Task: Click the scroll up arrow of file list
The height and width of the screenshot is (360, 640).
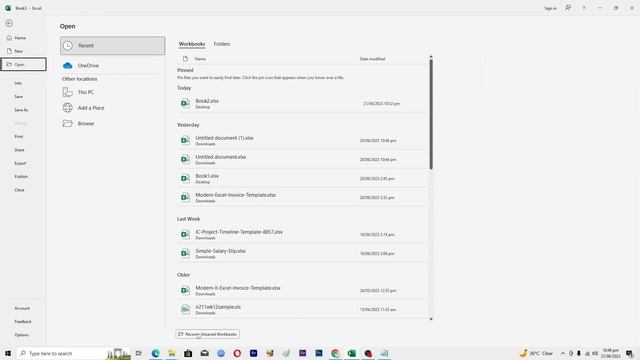Action: pyautogui.click(x=431, y=56)
